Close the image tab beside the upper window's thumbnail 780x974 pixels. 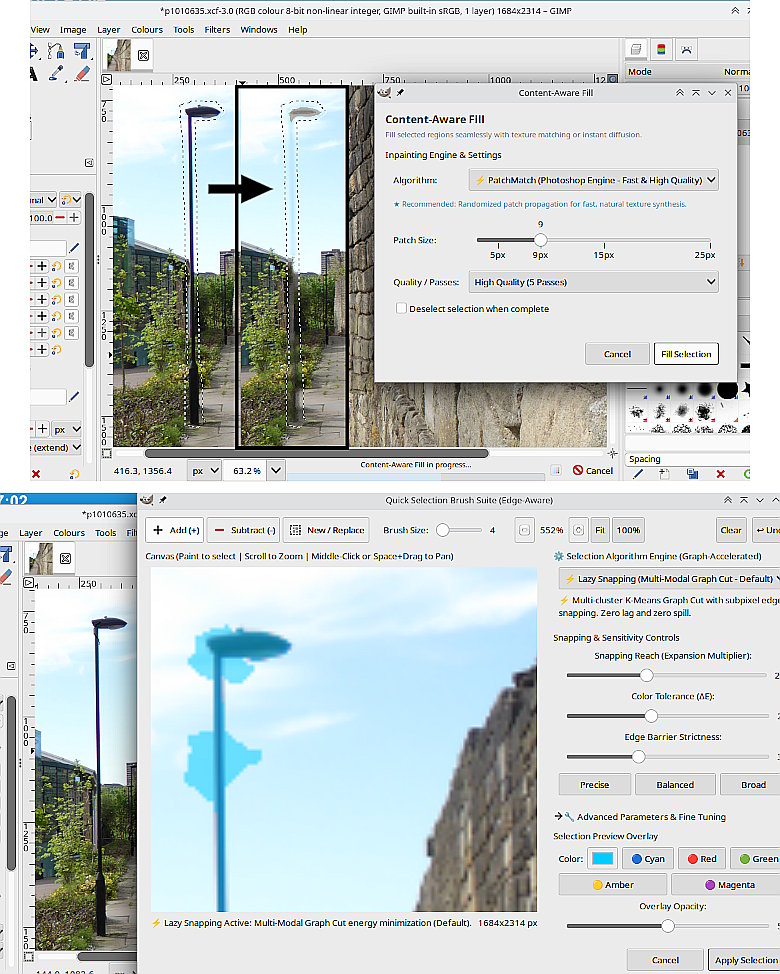point(143,55)
